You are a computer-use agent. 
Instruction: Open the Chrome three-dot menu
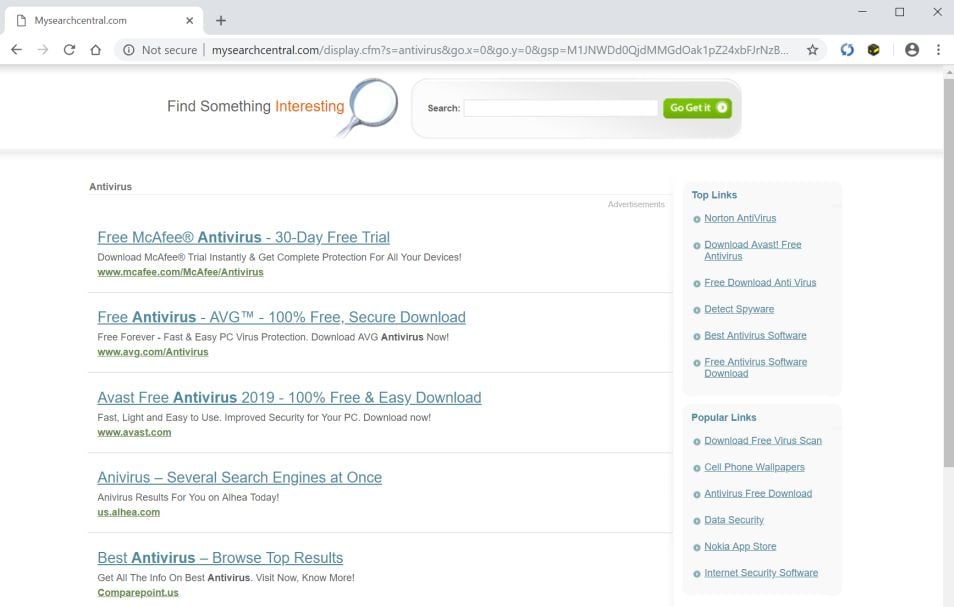coord(938,50)
